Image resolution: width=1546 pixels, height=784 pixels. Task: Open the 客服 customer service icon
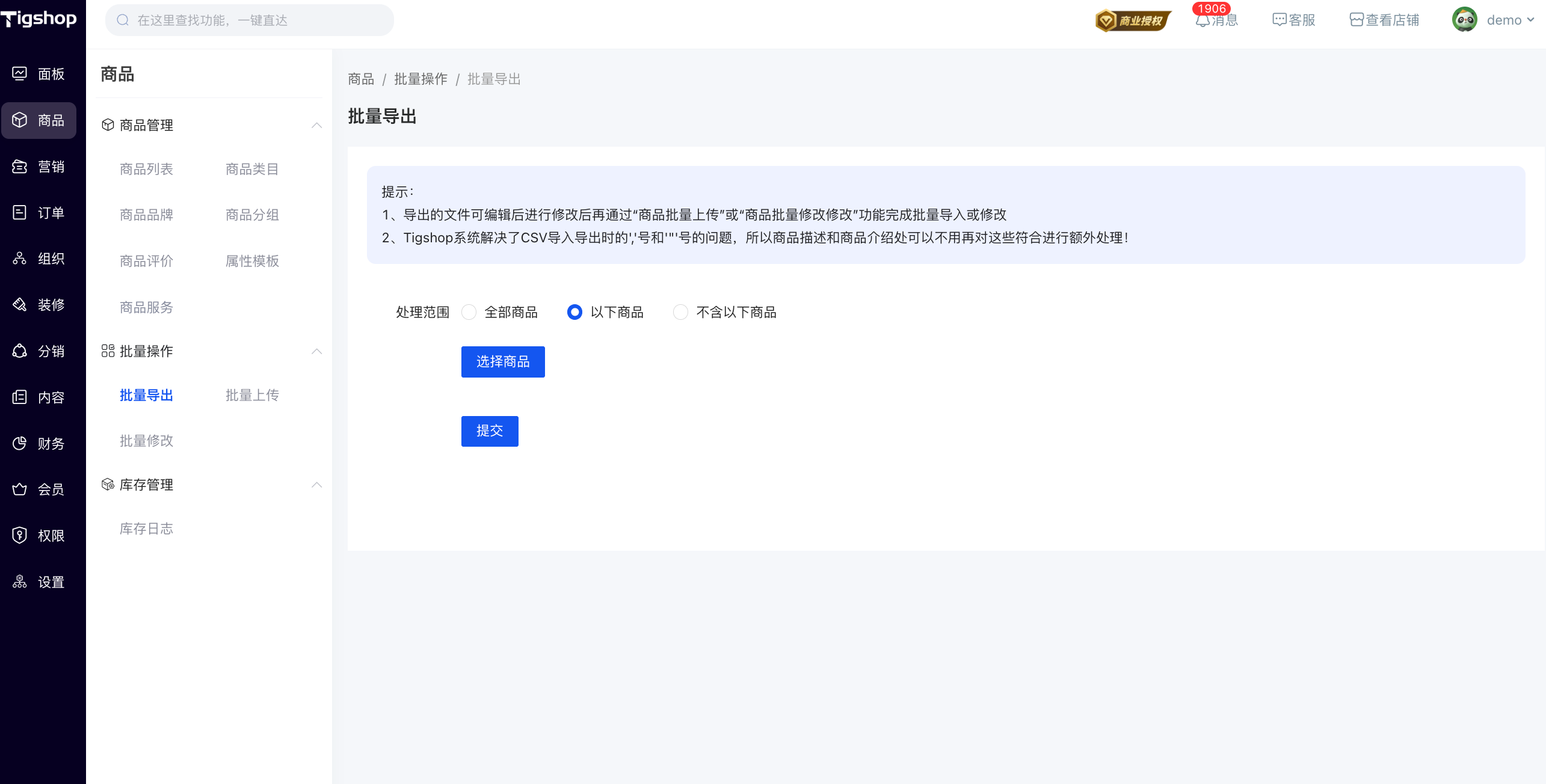coord(1279,20)
